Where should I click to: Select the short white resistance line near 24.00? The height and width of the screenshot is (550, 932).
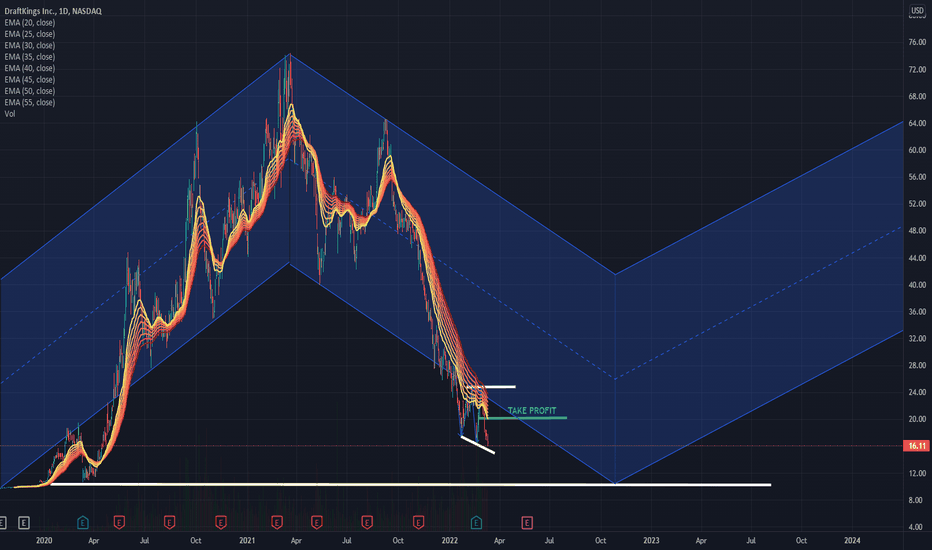coord(490,387)
